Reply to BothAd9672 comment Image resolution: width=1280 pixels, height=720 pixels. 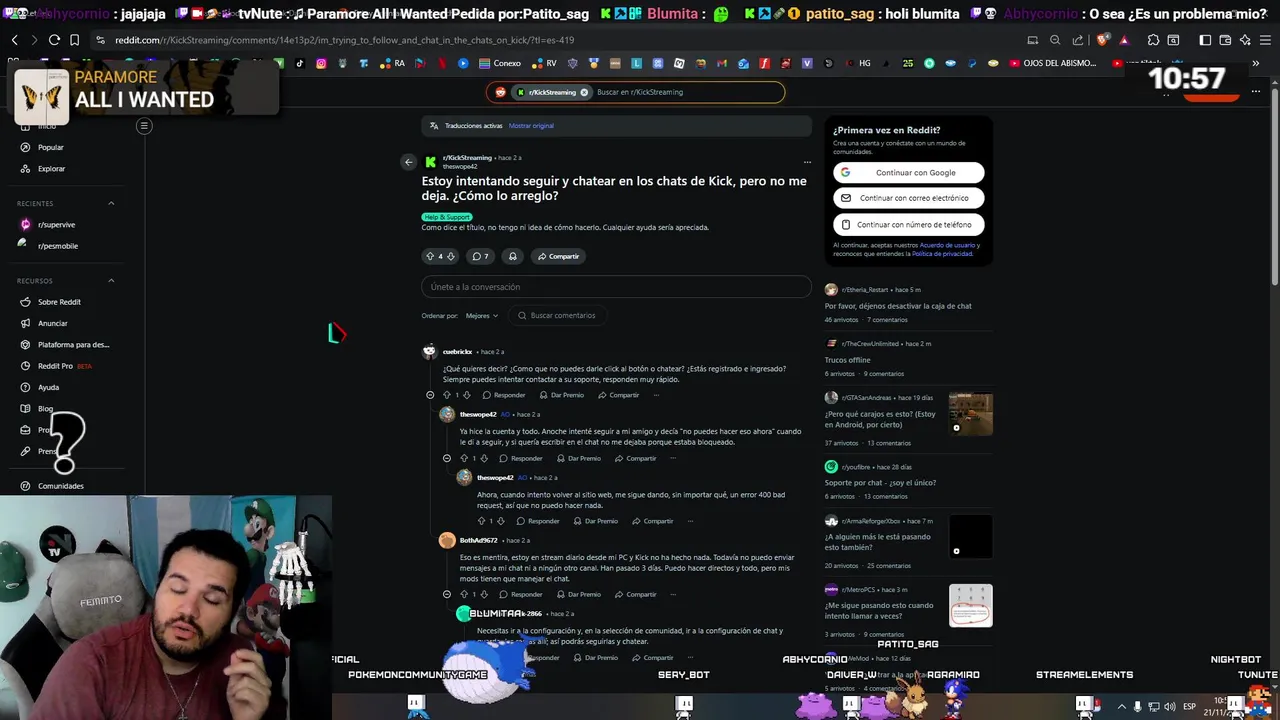[521, 594]
